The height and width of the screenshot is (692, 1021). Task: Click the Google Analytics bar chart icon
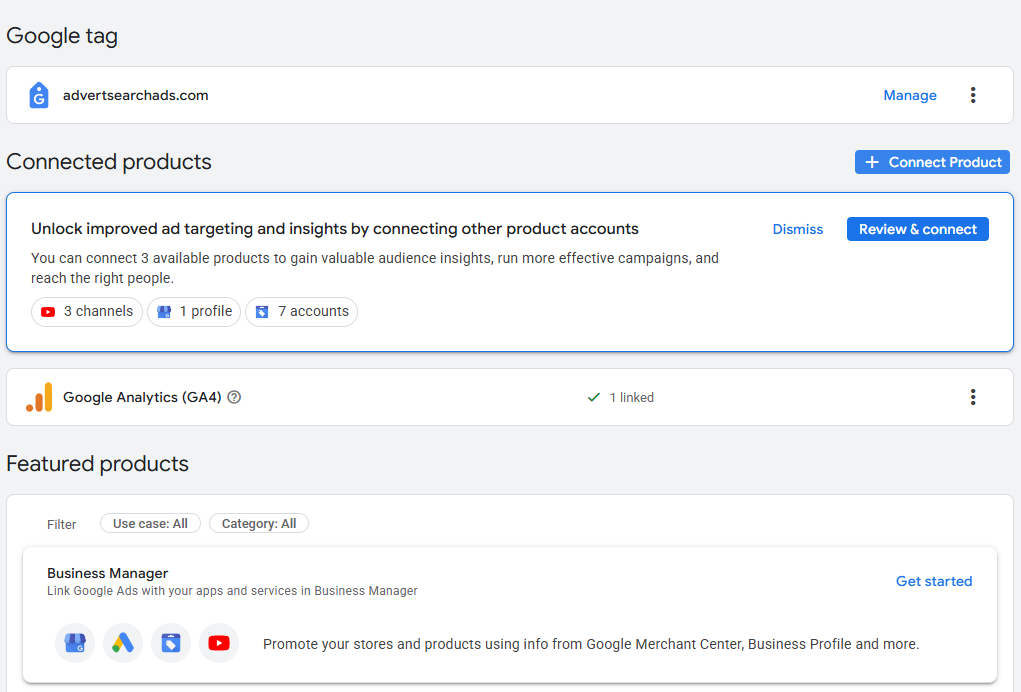click(x=39, y=397)
